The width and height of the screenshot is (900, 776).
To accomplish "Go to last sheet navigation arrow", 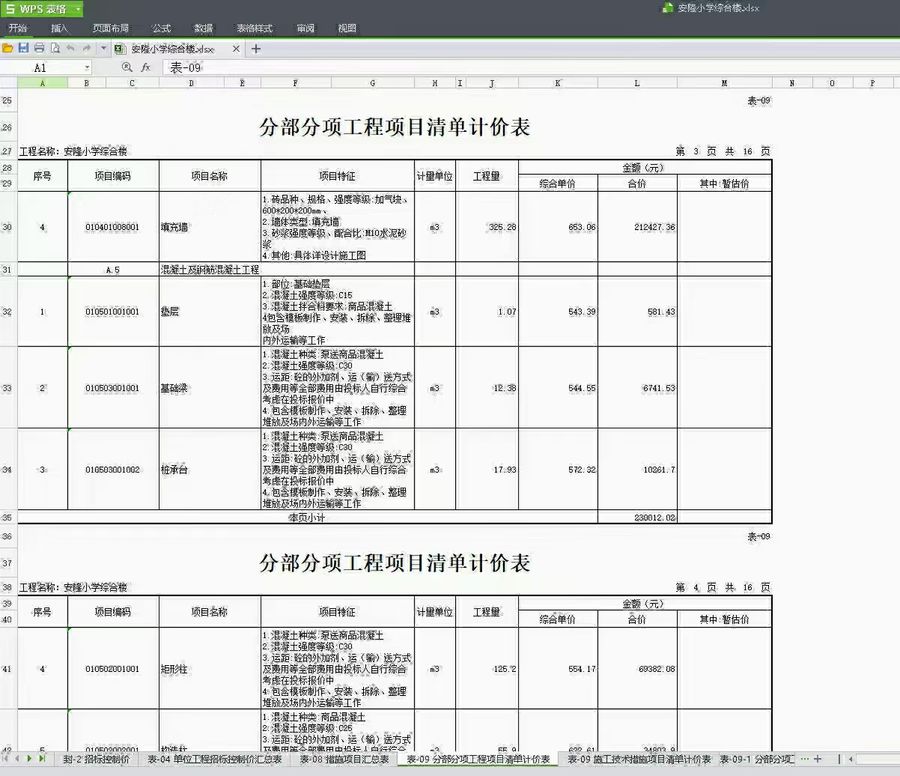I will 41,759.
